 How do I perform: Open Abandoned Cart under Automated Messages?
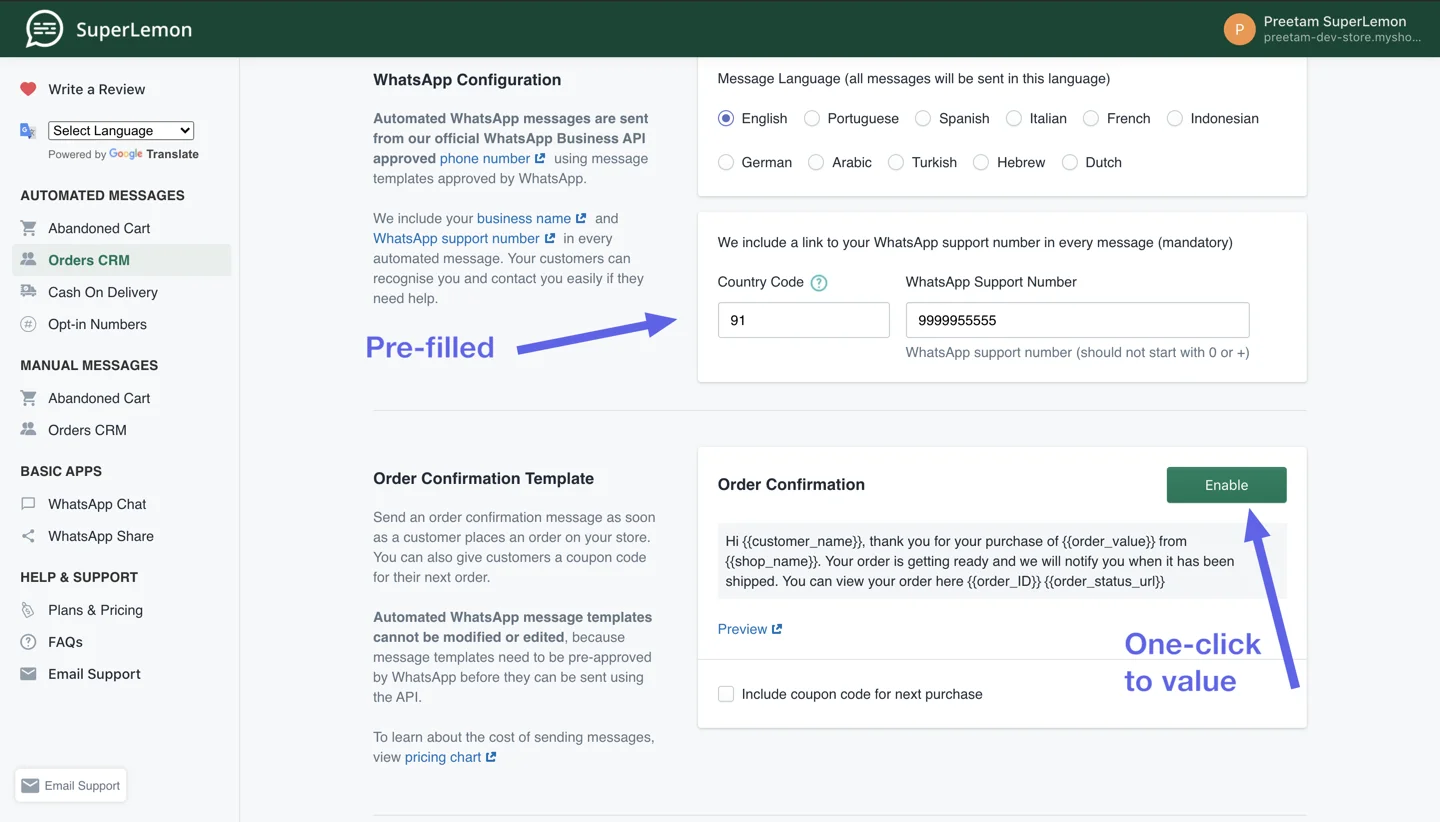[99, 228]
